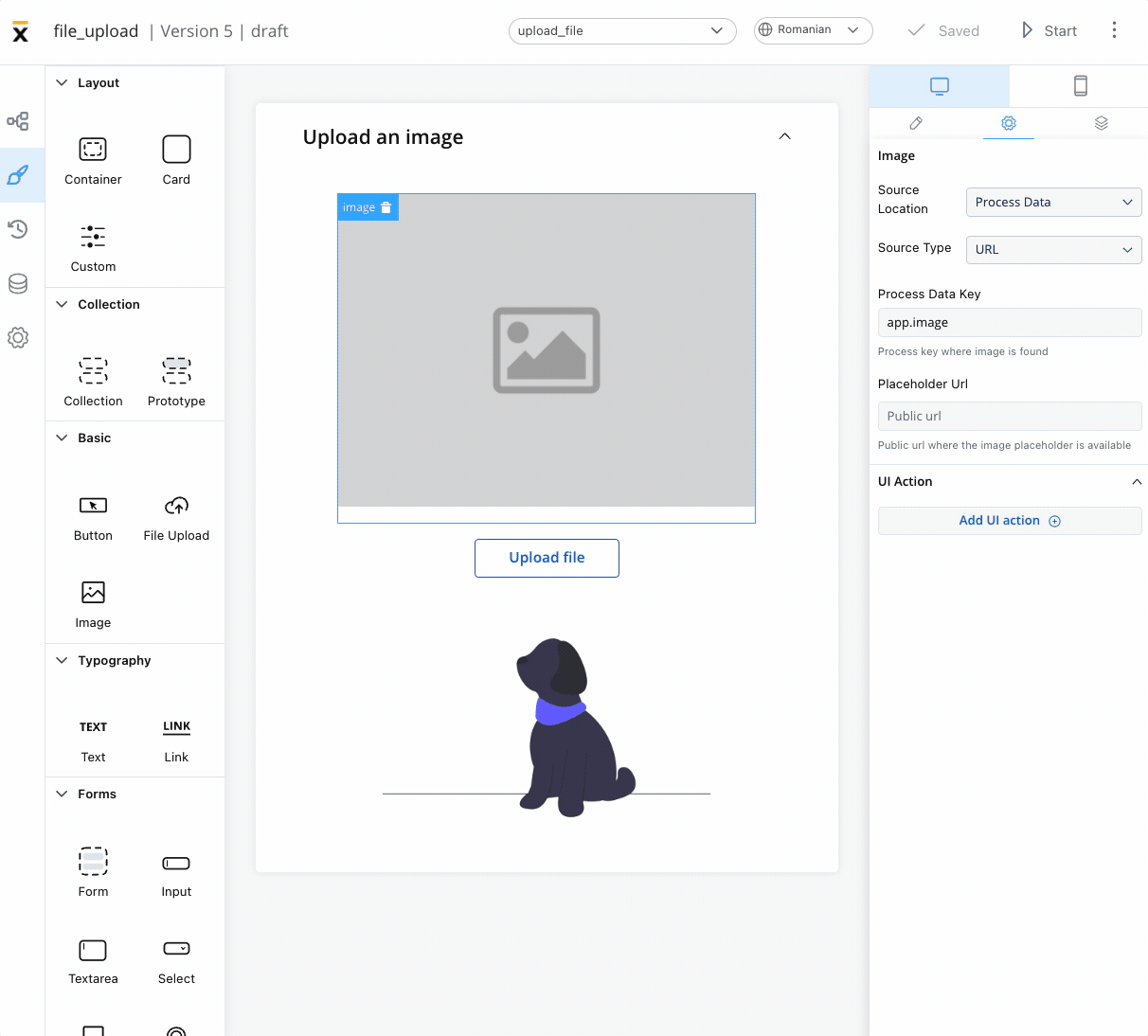This screenshot has width=1148, height=1036.
Task: Open the Romanian language dropdown
Action: coord(813,30)
